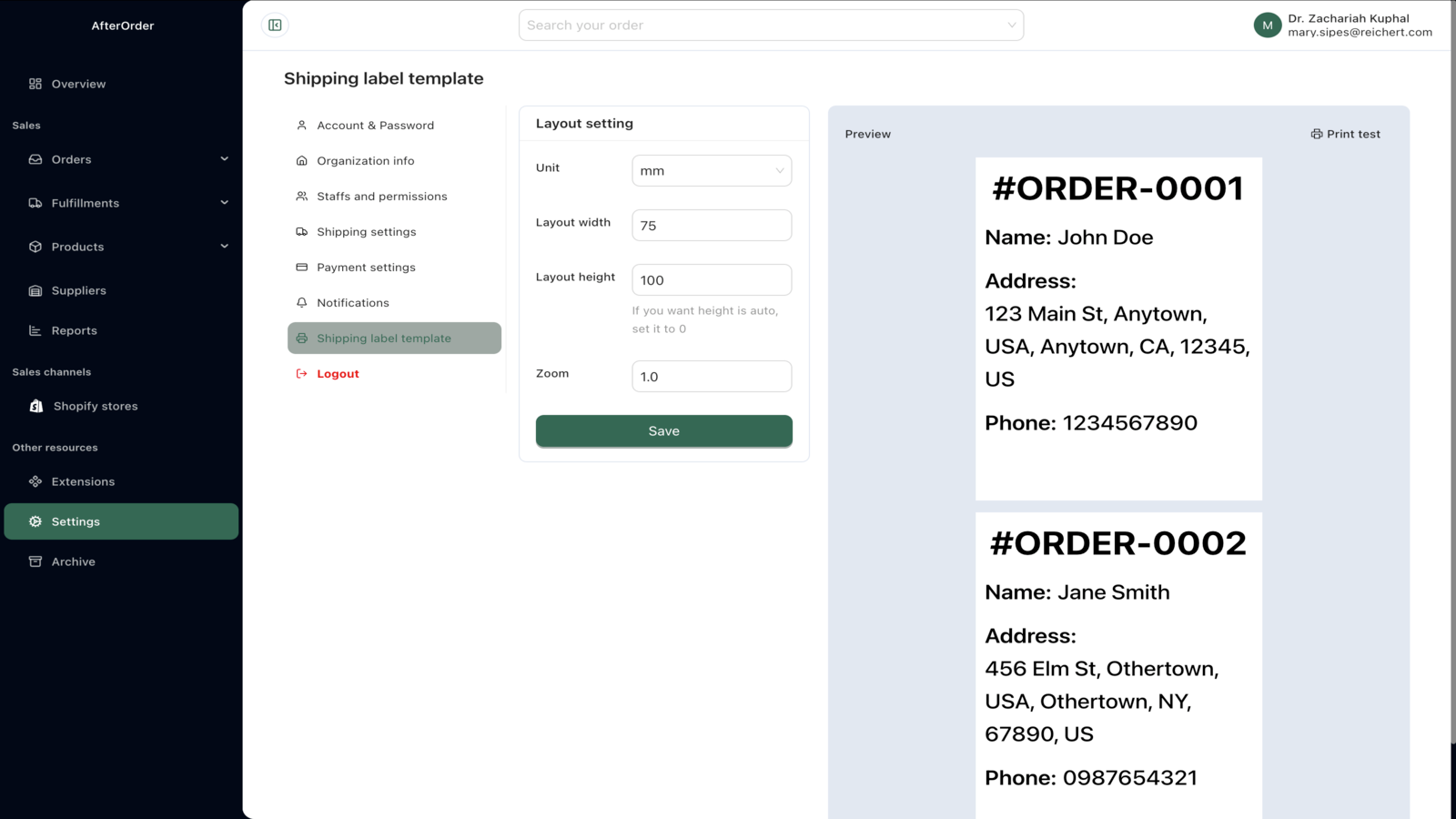Click the AfterOrder brand name
Viewport: 1456px width, 819px height.
click(x=123, y=25)
